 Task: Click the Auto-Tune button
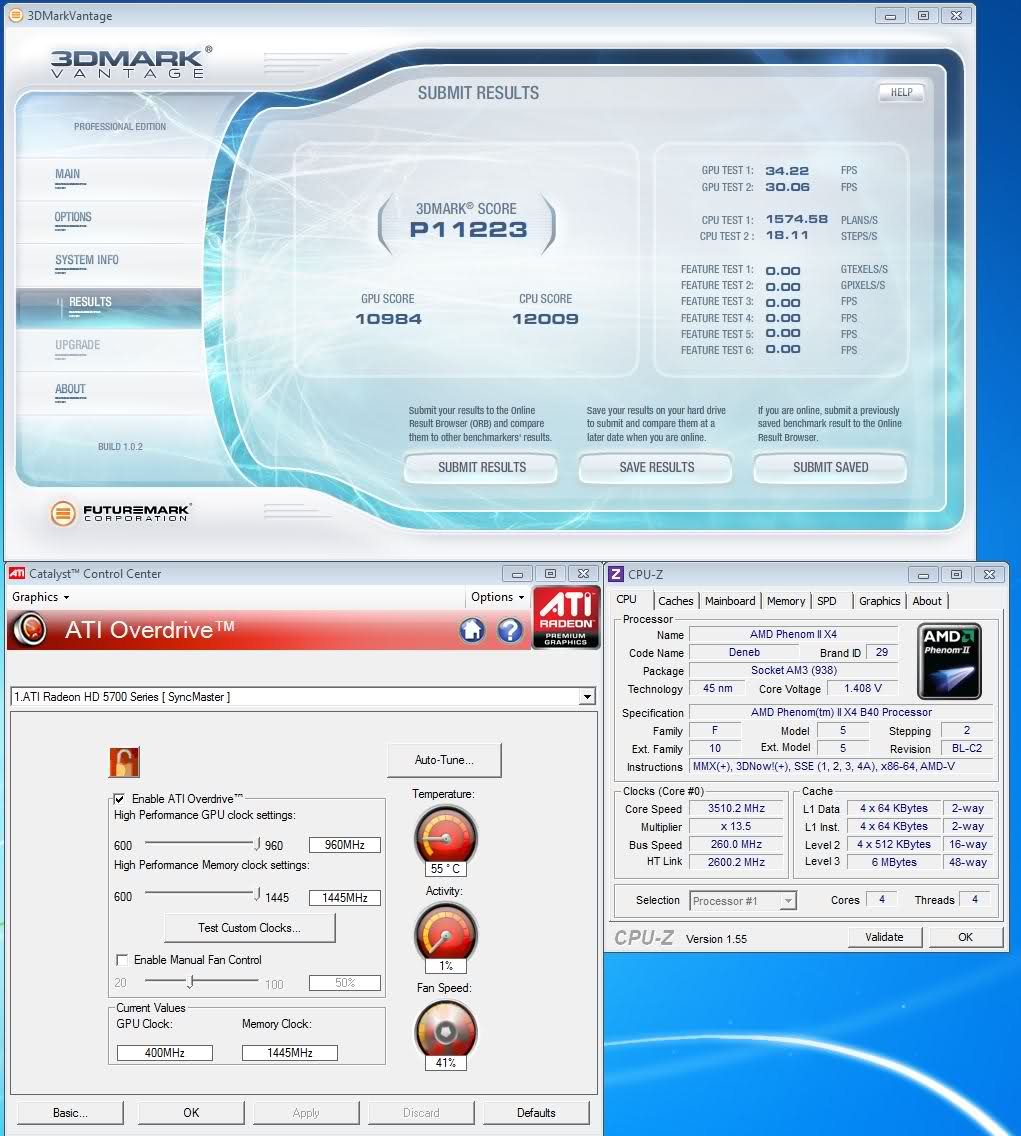point(444,760)
